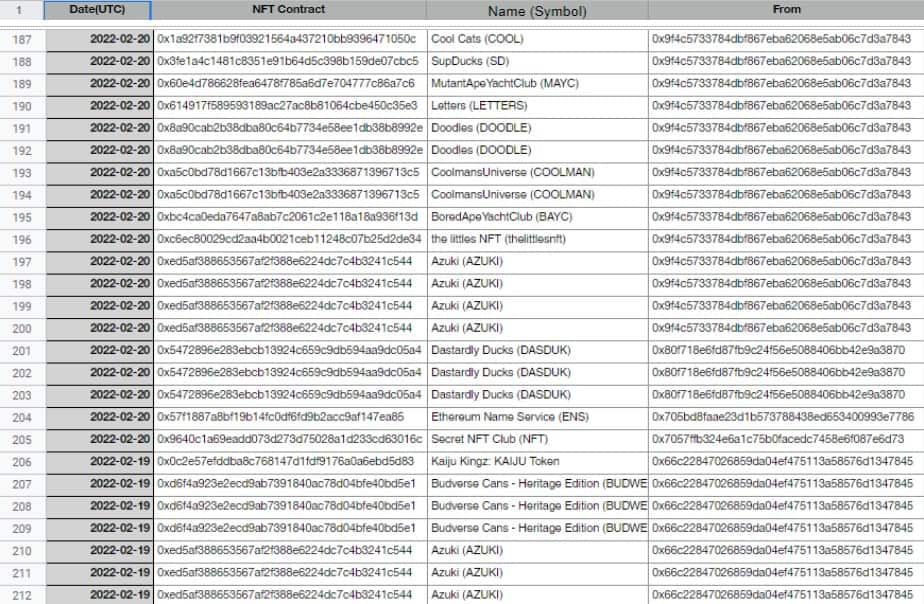
Task: Click Dastardly Ducks (DASDUK) cell in row 203
Action: pos(537,395)
